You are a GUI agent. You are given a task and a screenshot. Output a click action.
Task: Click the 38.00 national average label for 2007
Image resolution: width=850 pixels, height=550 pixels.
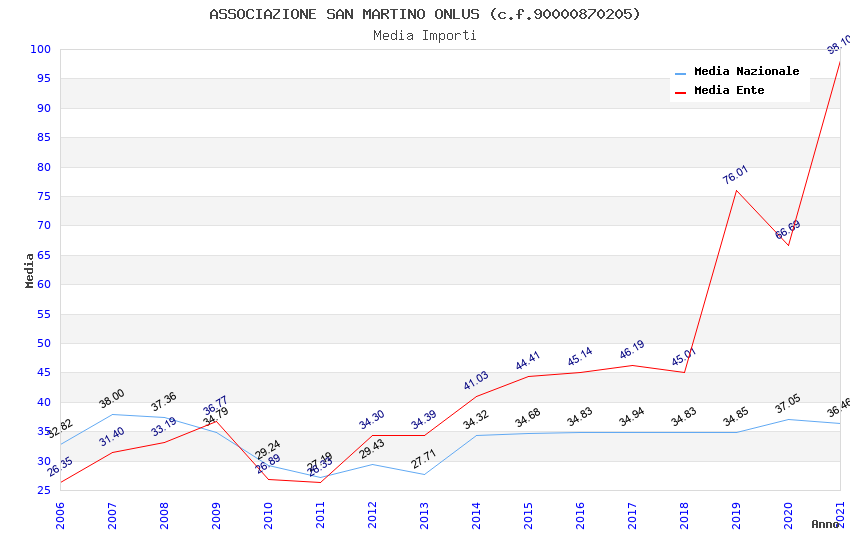(x=112, y=398)
